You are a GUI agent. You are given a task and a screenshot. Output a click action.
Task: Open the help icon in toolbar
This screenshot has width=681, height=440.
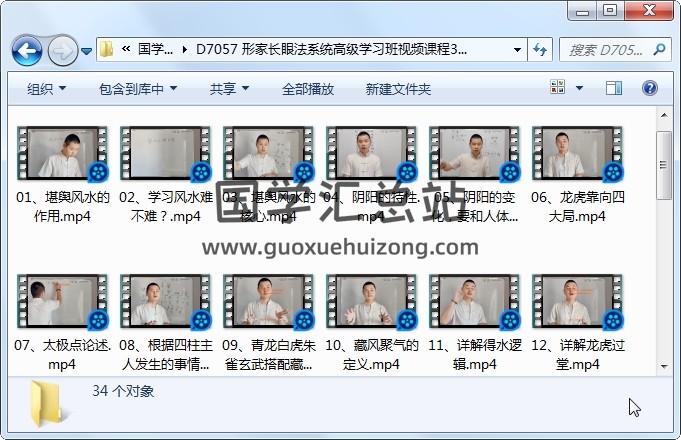point(650,89)
